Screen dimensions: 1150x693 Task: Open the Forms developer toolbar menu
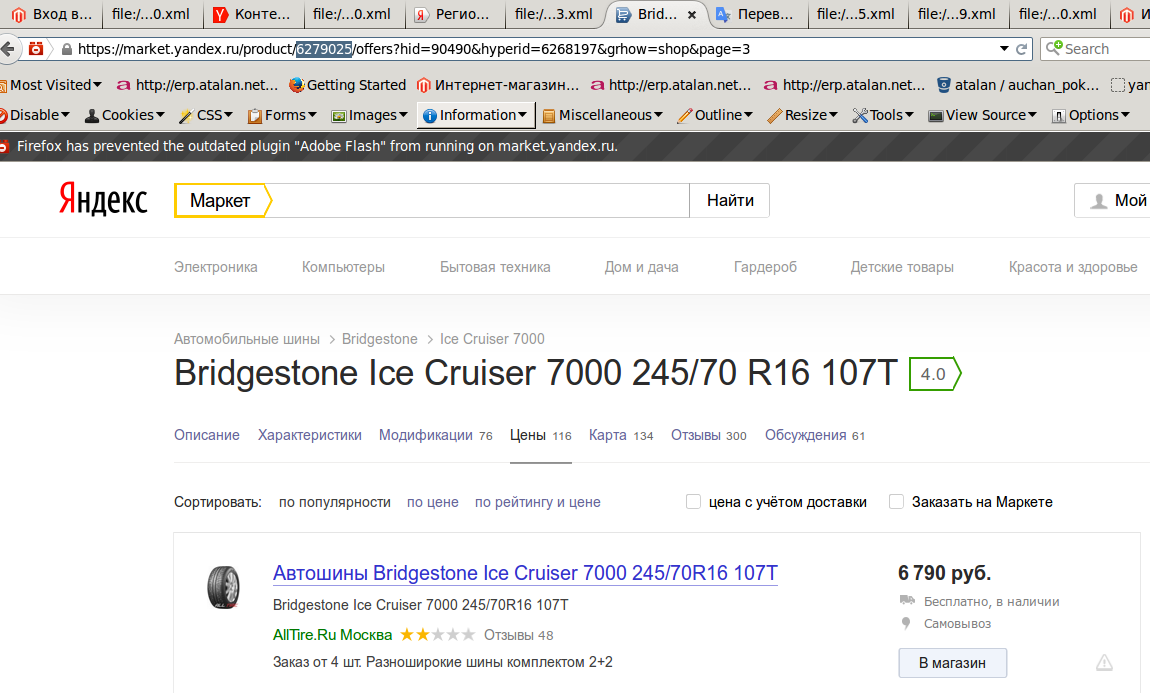pos(282,115)
